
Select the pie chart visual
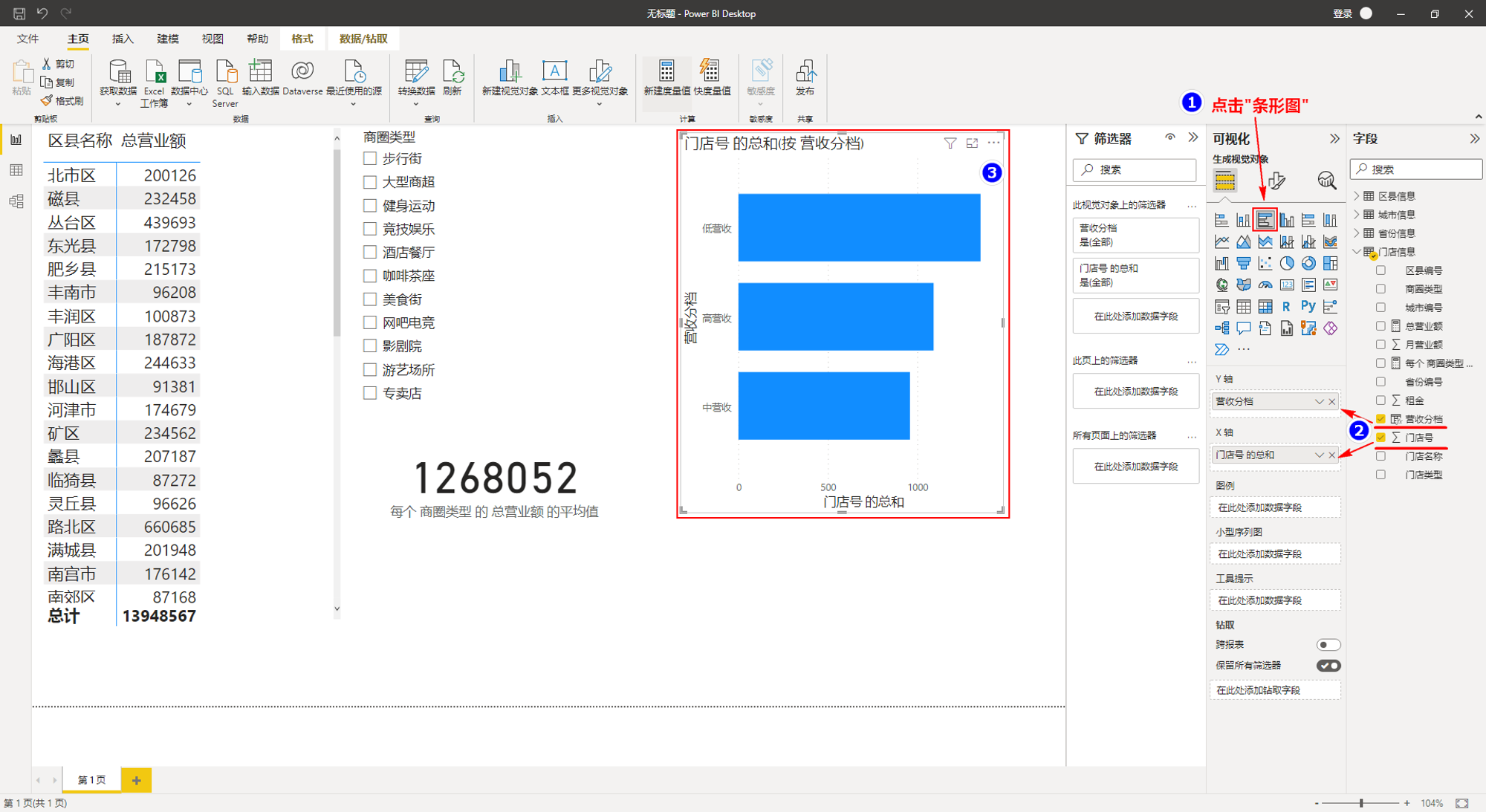(x=1287, y=263)
